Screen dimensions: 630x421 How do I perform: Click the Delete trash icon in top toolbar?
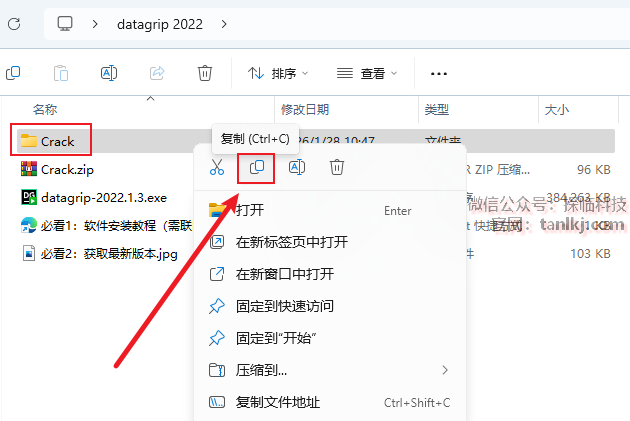205,73
